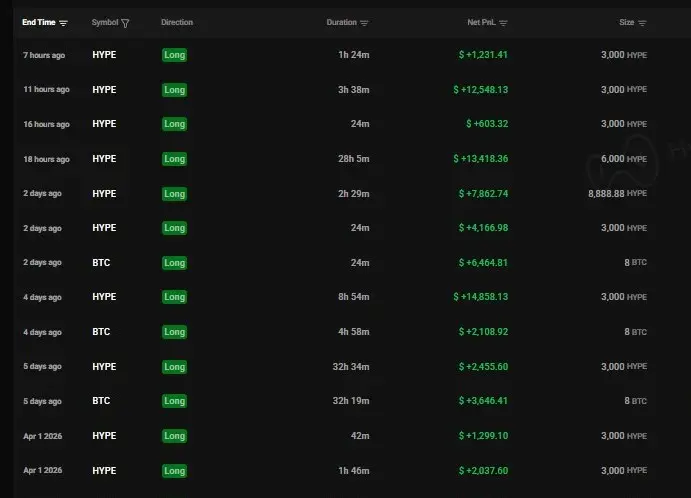Screen dimensions: 691x498
Task: Click the Symbol column header label
Action: (105, 22)
